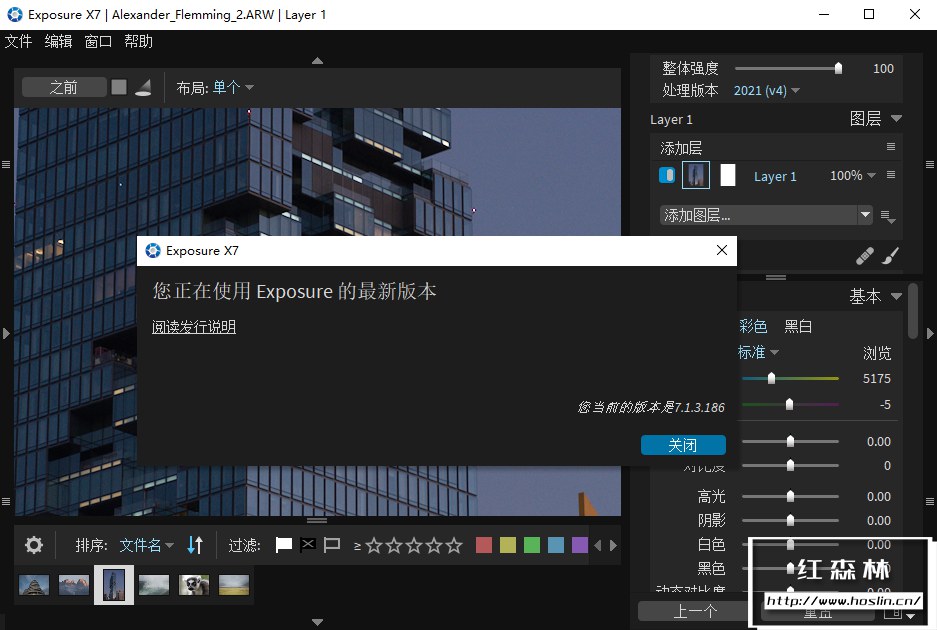Adjust the tint slider at -5
The height and width of the screenshot is (630, 937).
click(x=790, y=405)
